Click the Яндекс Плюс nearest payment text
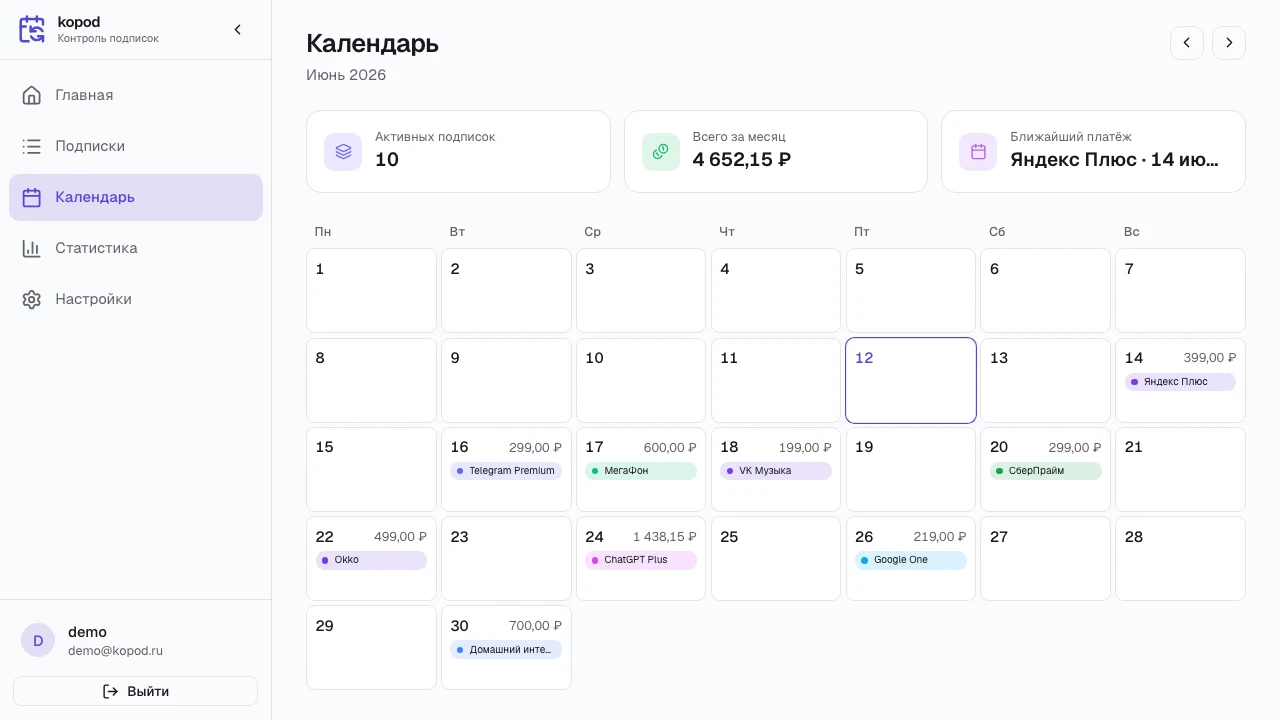Screen dimensions: 1280x720 [1114, 160]
